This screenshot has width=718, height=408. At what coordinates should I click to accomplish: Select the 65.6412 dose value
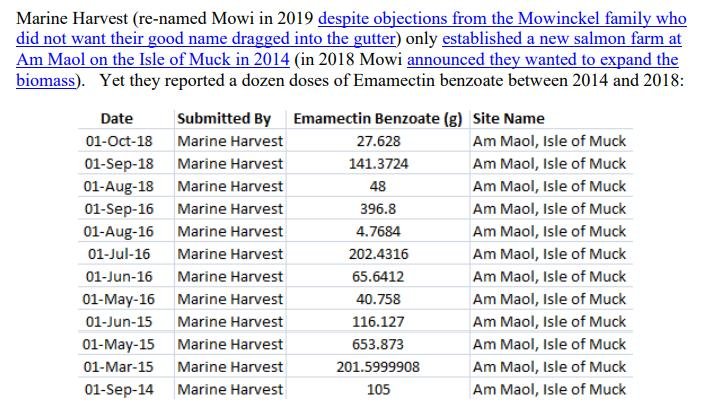click(378, 276)
